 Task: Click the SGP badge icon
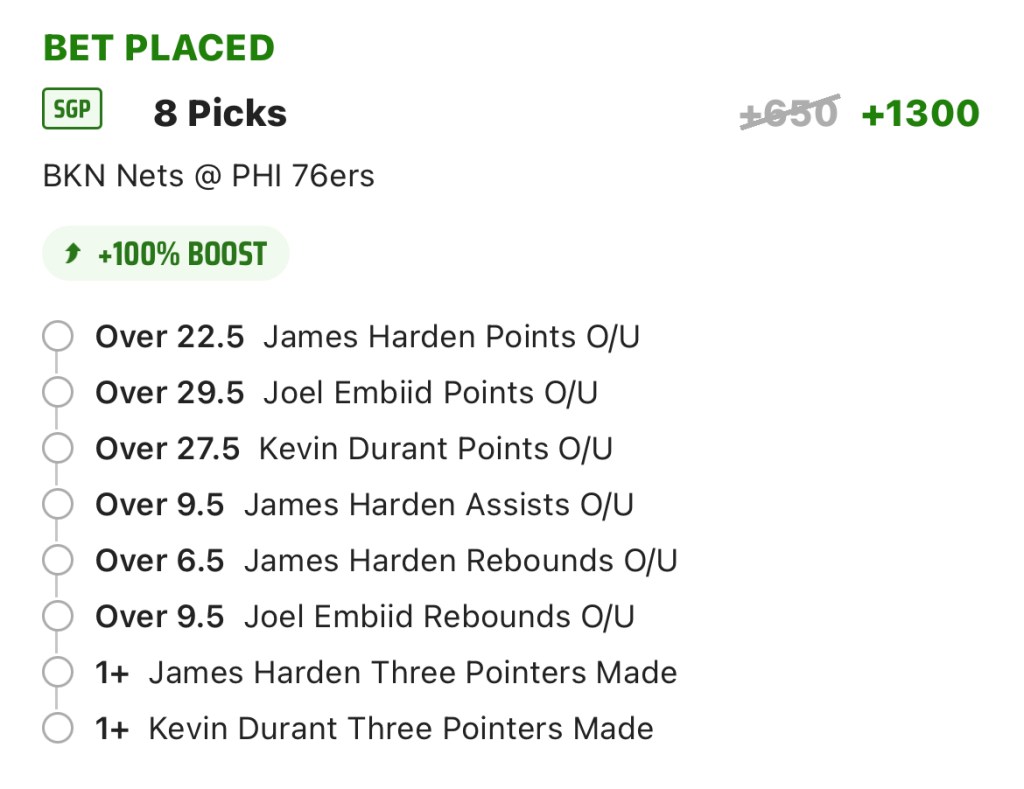(72, 110)
